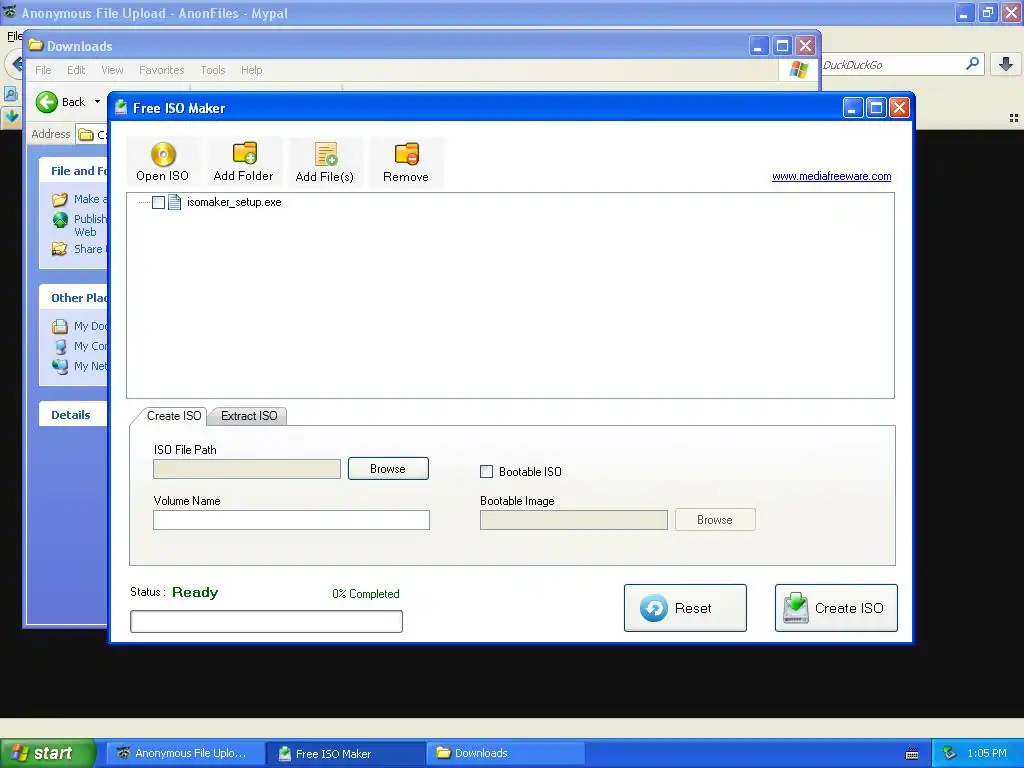The height and width of the screenshot is (768, 1024).
Task: Select Downloads taskbar item
Action: (x=505, y=753)
